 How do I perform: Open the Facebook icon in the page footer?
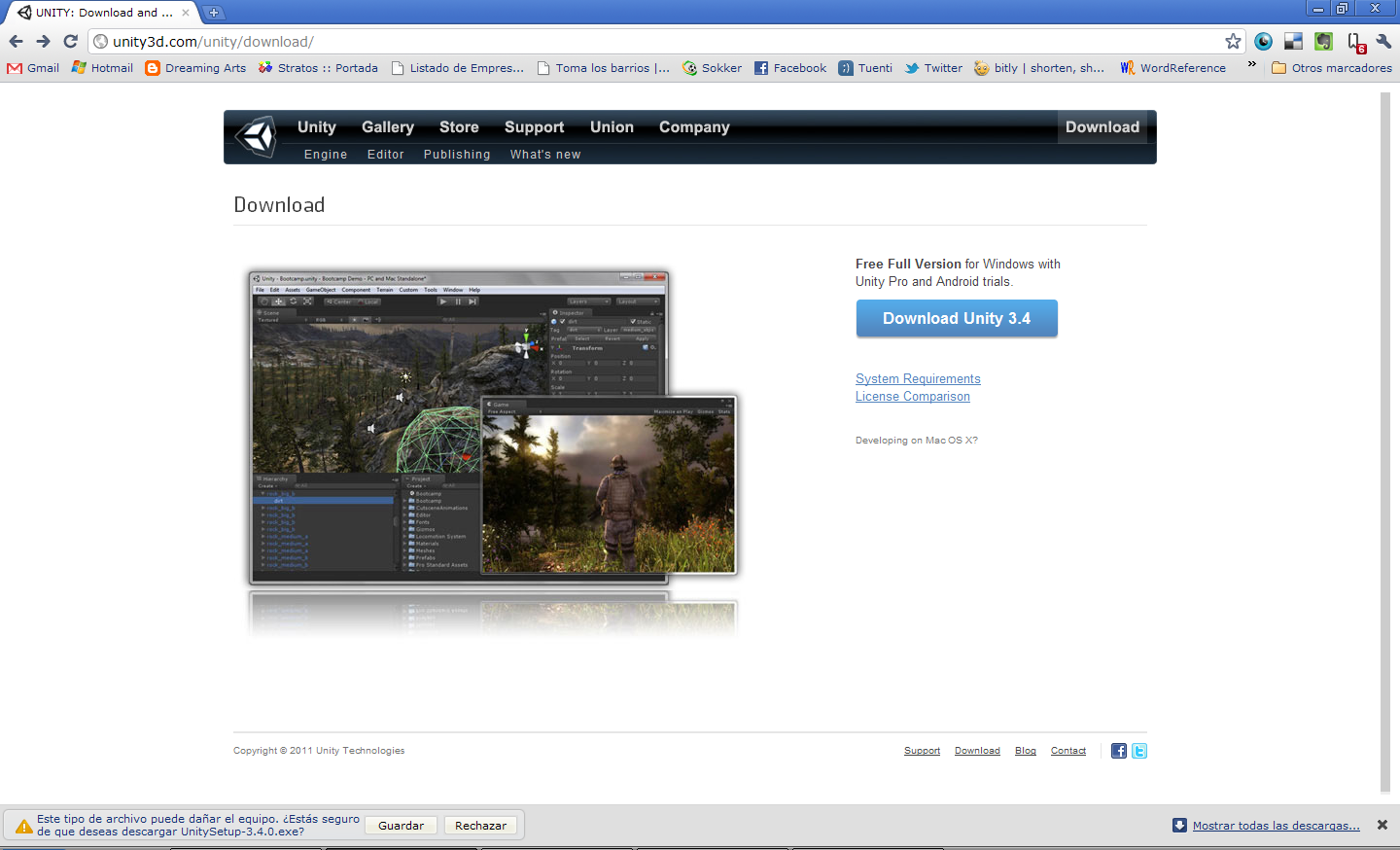[1119, 751]
